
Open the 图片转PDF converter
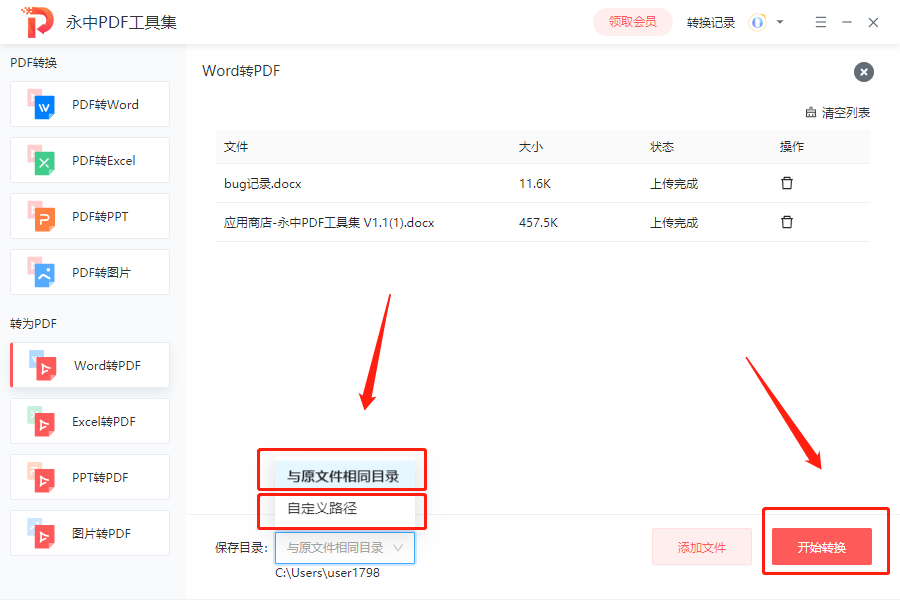[43, 534]
